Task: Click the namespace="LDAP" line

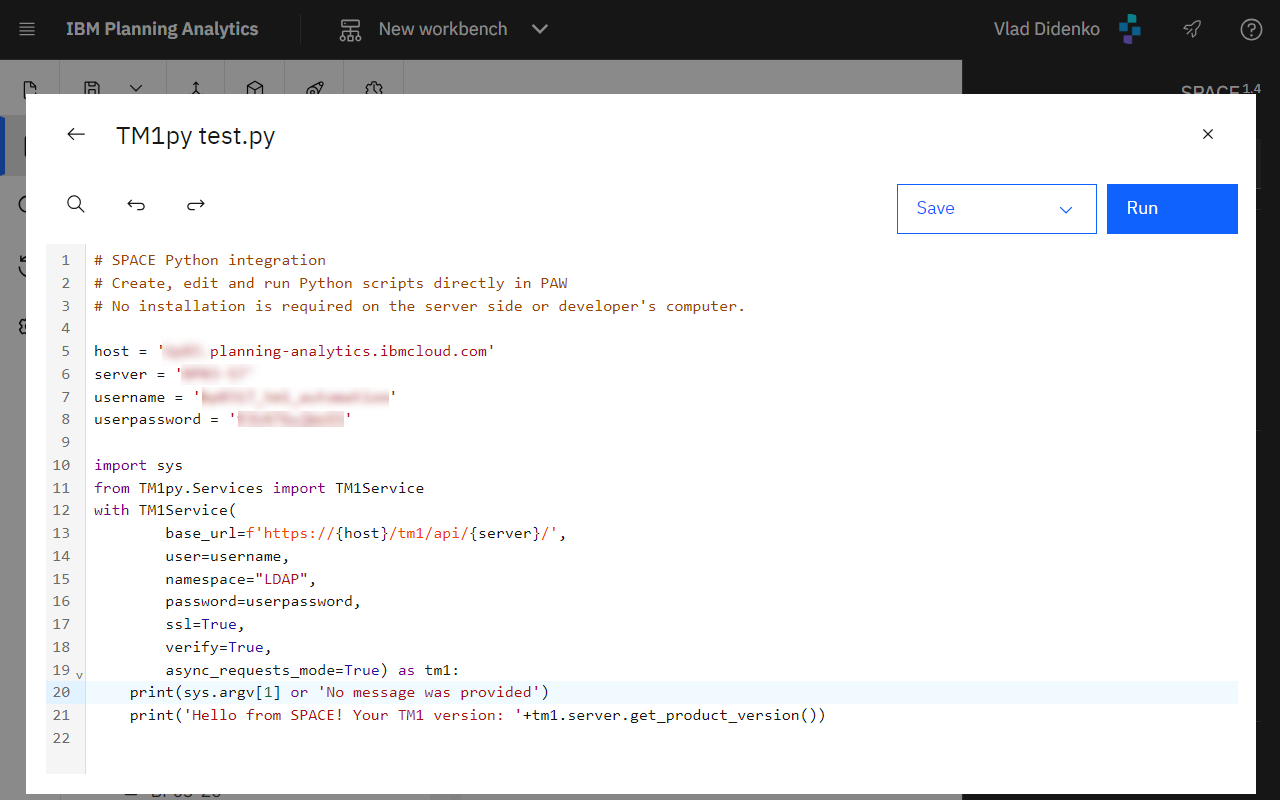Action: coord(241,579)
